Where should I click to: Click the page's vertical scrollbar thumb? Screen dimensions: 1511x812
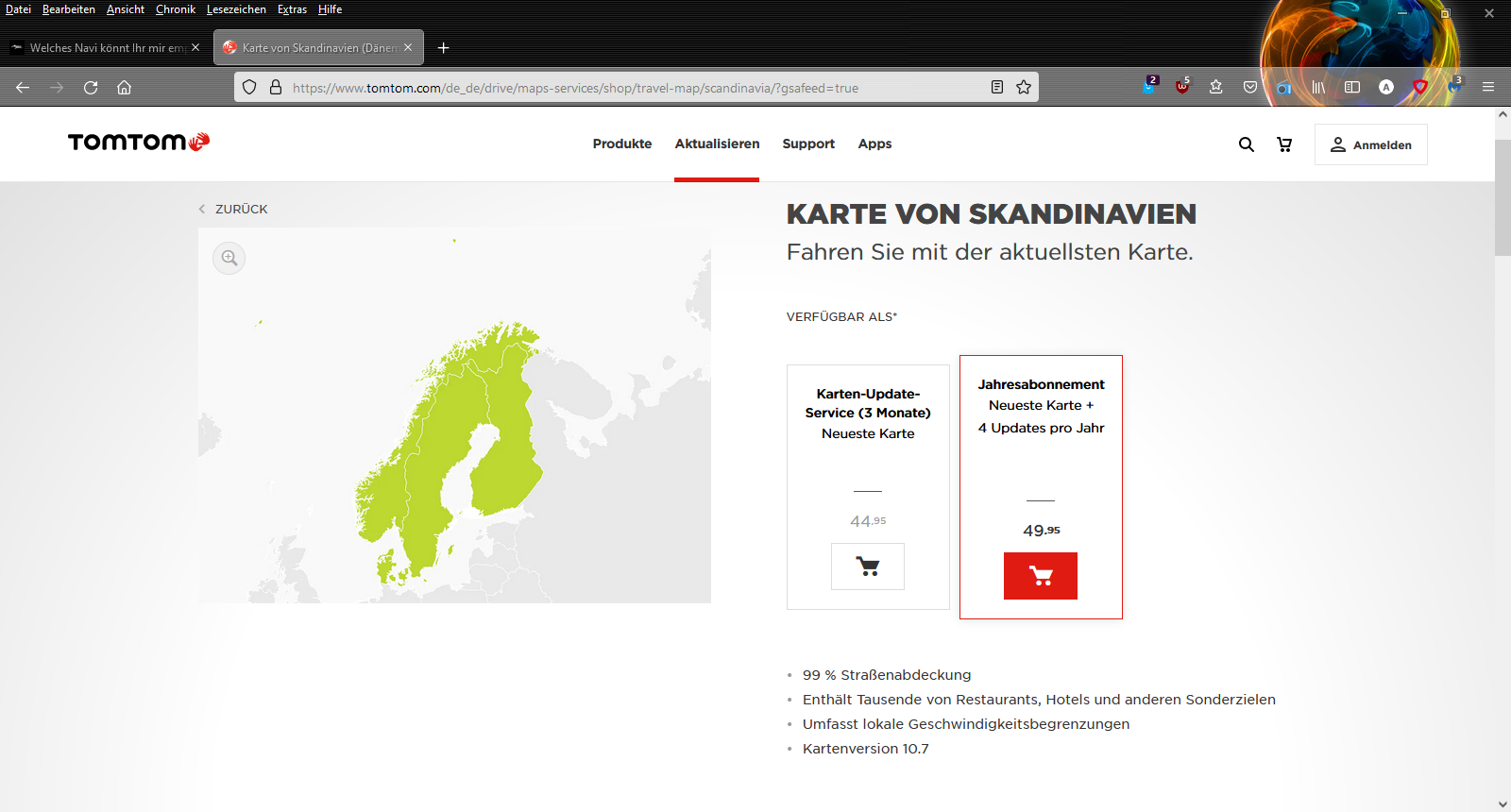coord(1503,198)
